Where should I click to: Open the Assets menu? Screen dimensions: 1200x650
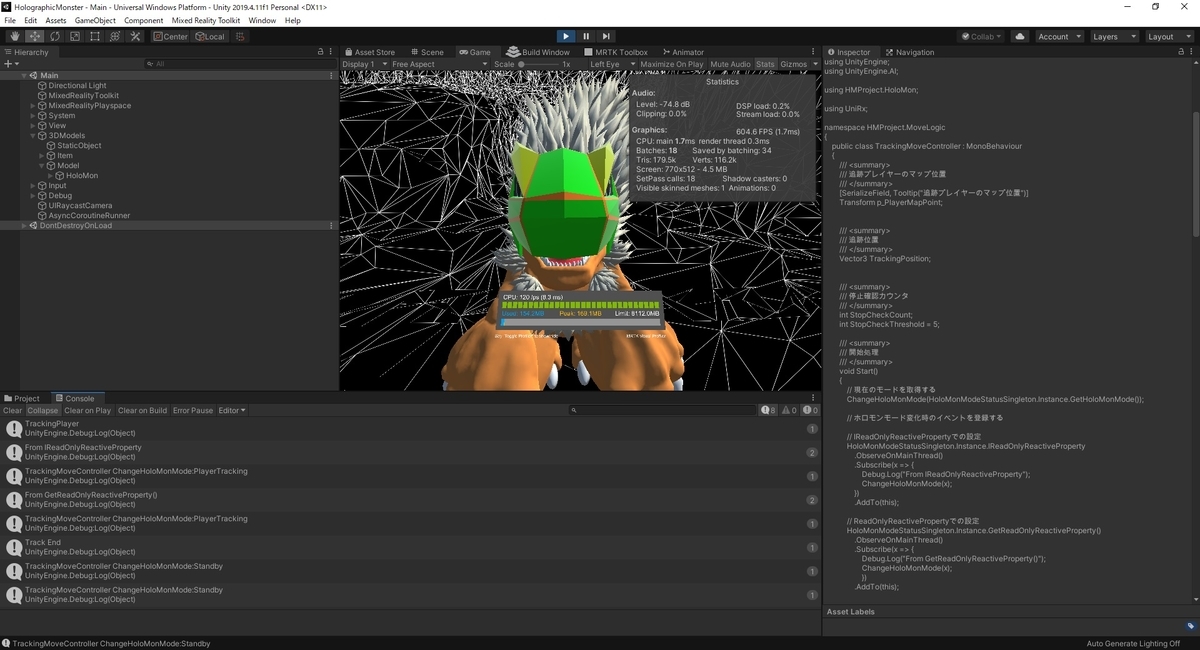56,20
